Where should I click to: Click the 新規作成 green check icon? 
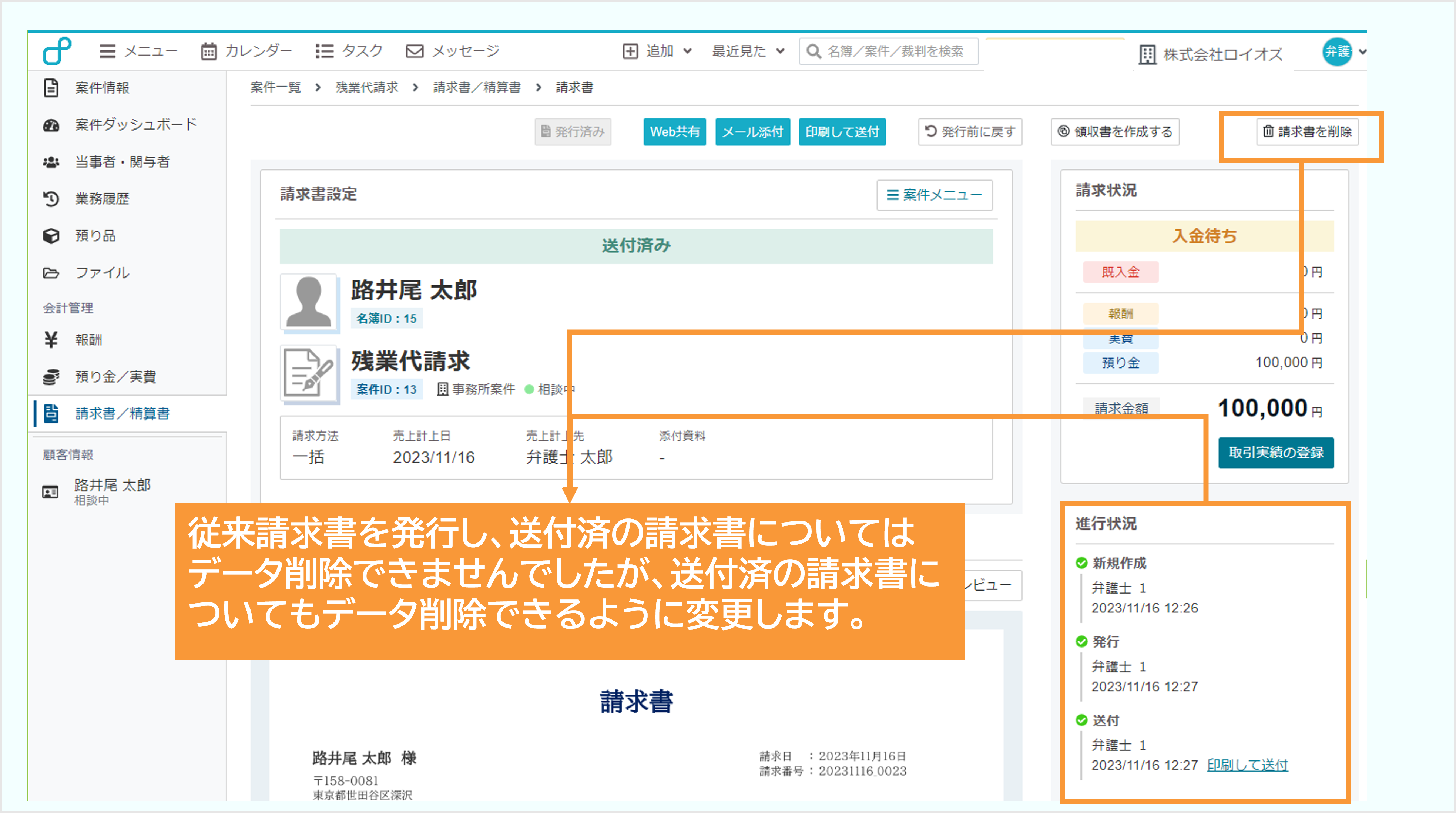1081,563
